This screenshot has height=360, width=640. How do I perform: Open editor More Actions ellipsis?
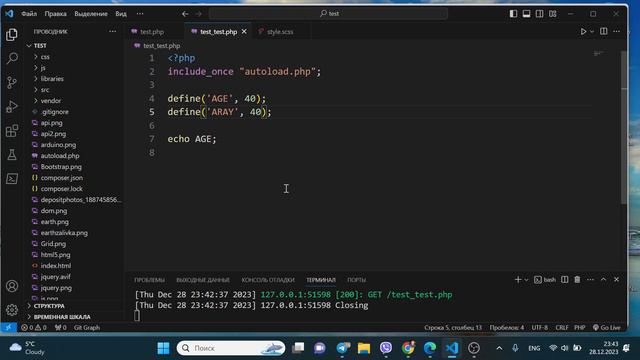[x=616, y=31]
